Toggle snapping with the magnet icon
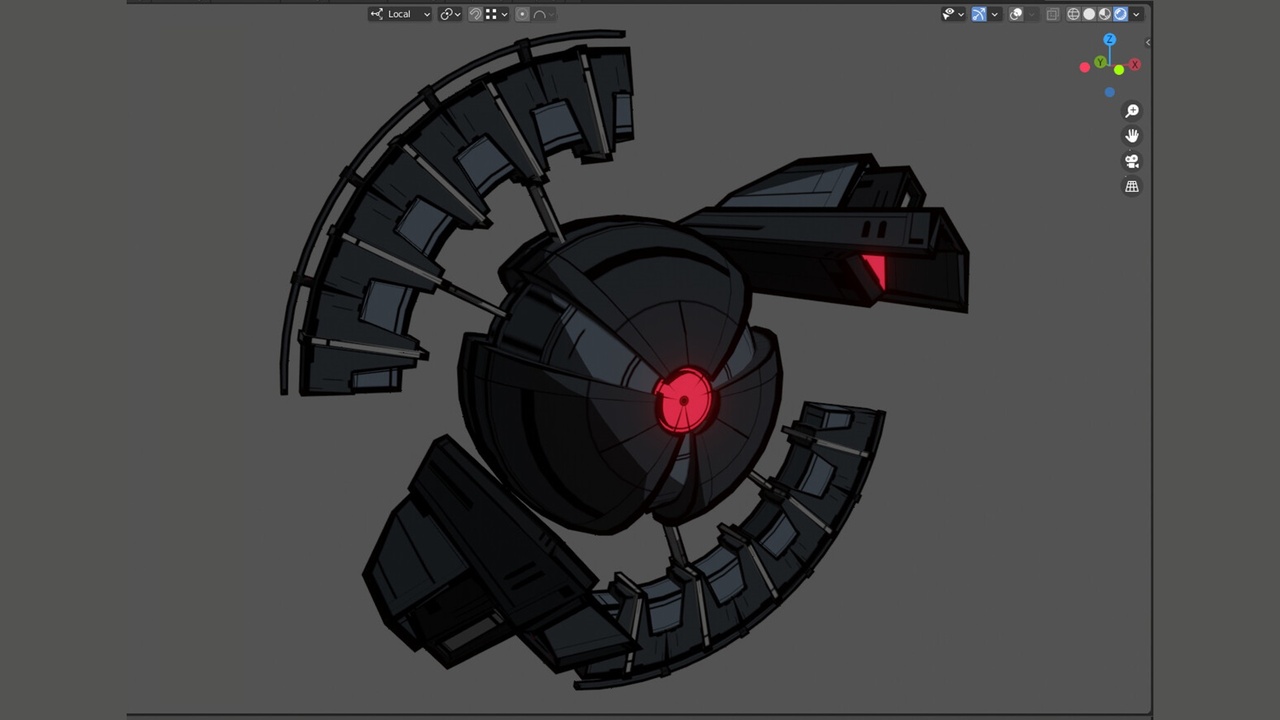The image size is (1280, 720). pyautogui.click(x=475, y=14)
